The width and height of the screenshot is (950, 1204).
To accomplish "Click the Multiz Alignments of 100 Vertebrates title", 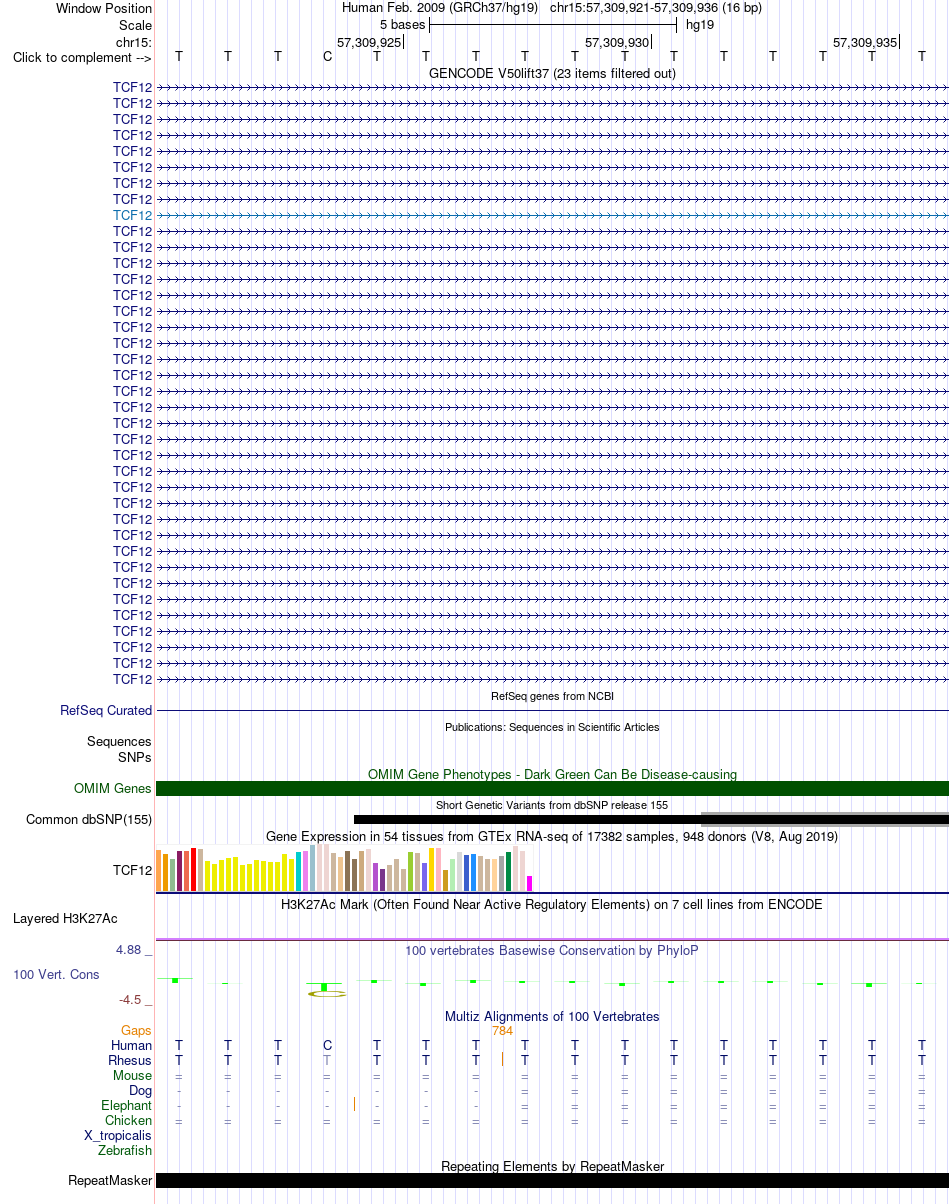I will click(552, 1016).
